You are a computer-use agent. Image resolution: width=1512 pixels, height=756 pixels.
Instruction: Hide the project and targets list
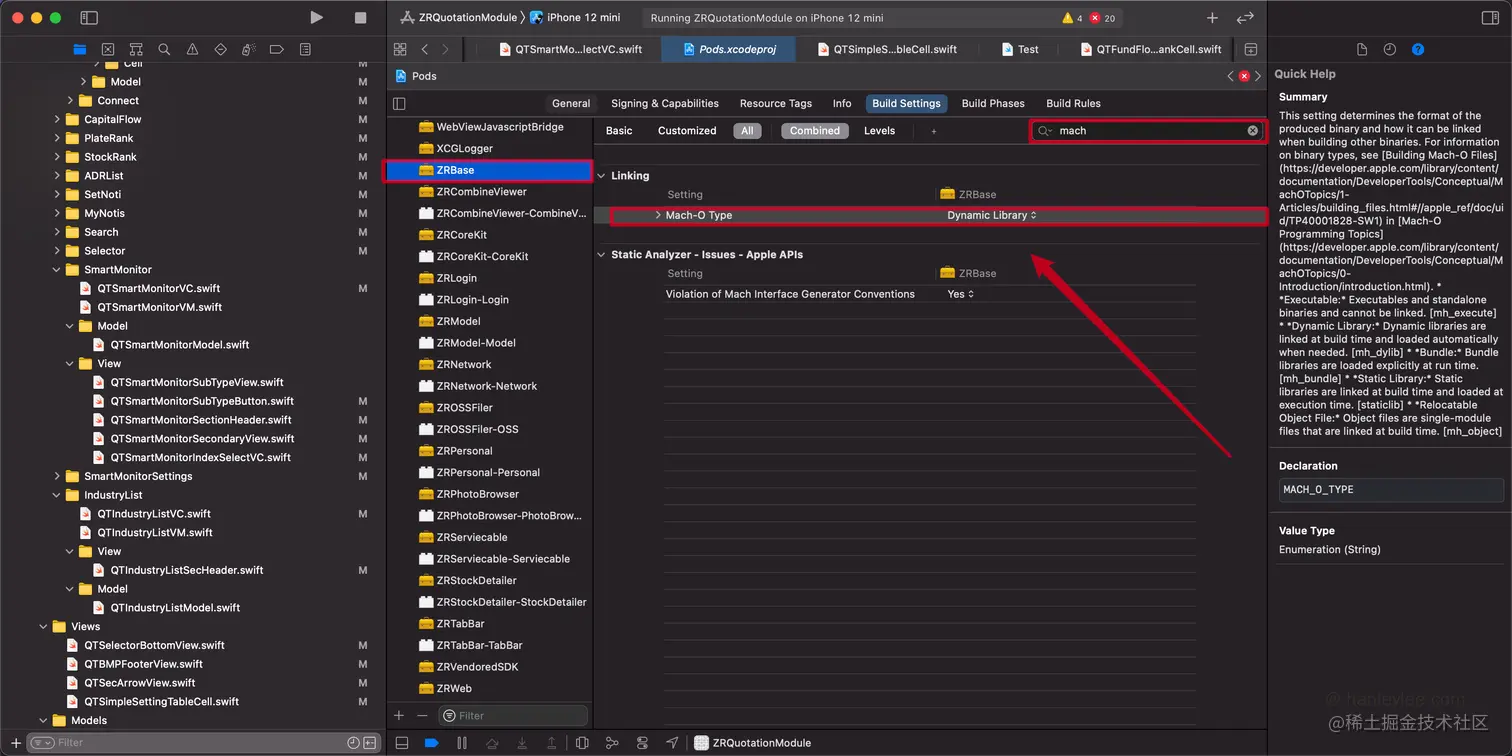[399, 103]
